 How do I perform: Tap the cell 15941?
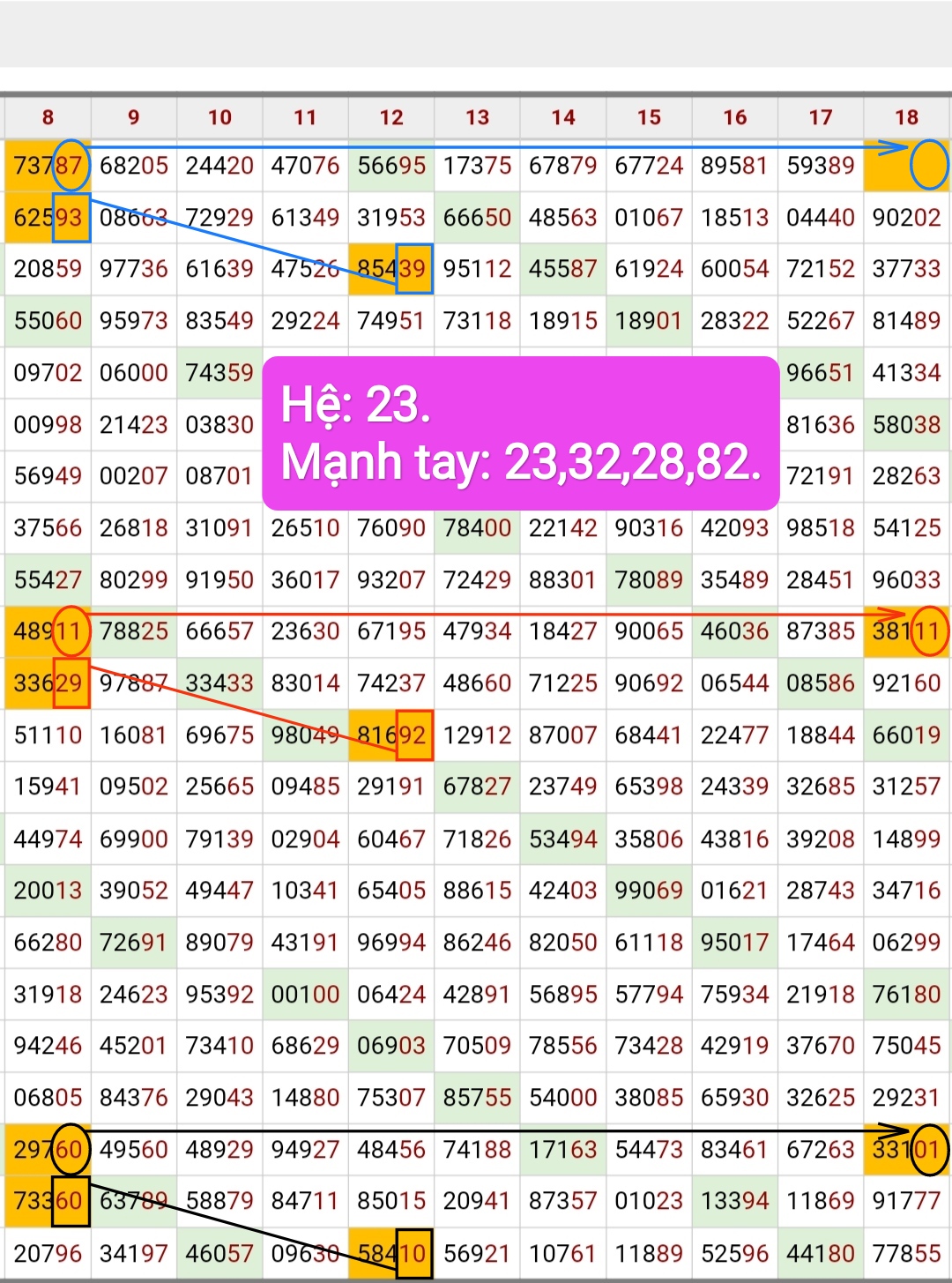[48, 787]
